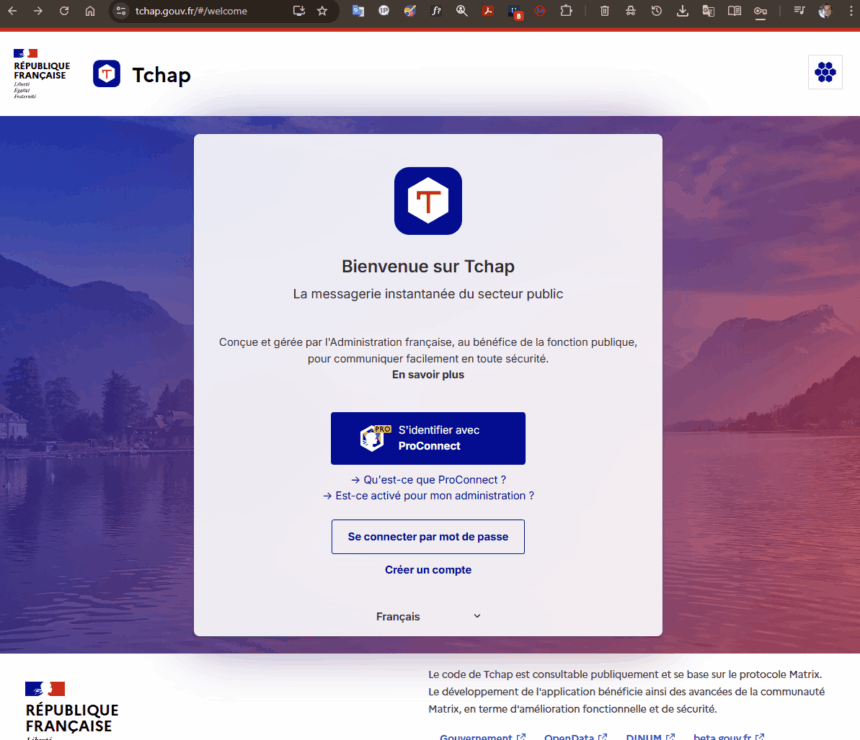
Task: Reload the Tchap welcome page
Action: click(64, 10)
